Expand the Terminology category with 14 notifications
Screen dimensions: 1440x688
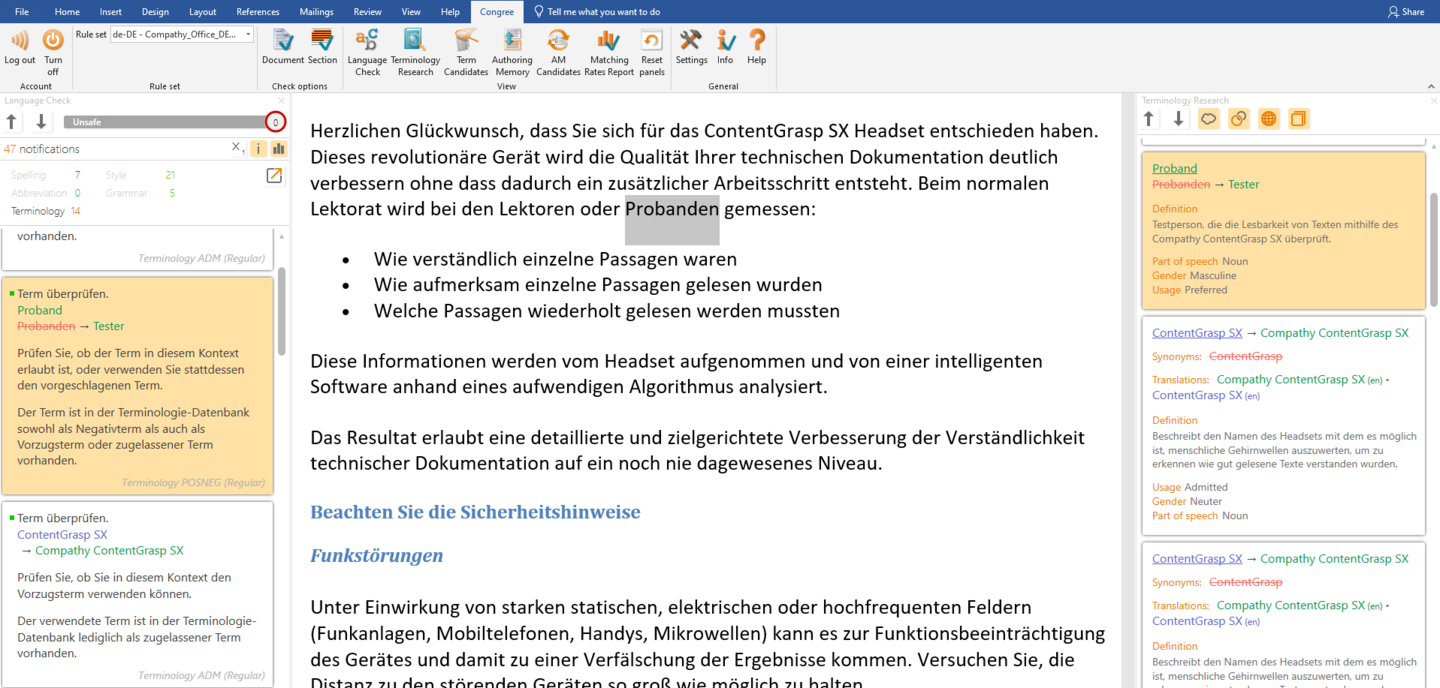(x=38, y=211)
